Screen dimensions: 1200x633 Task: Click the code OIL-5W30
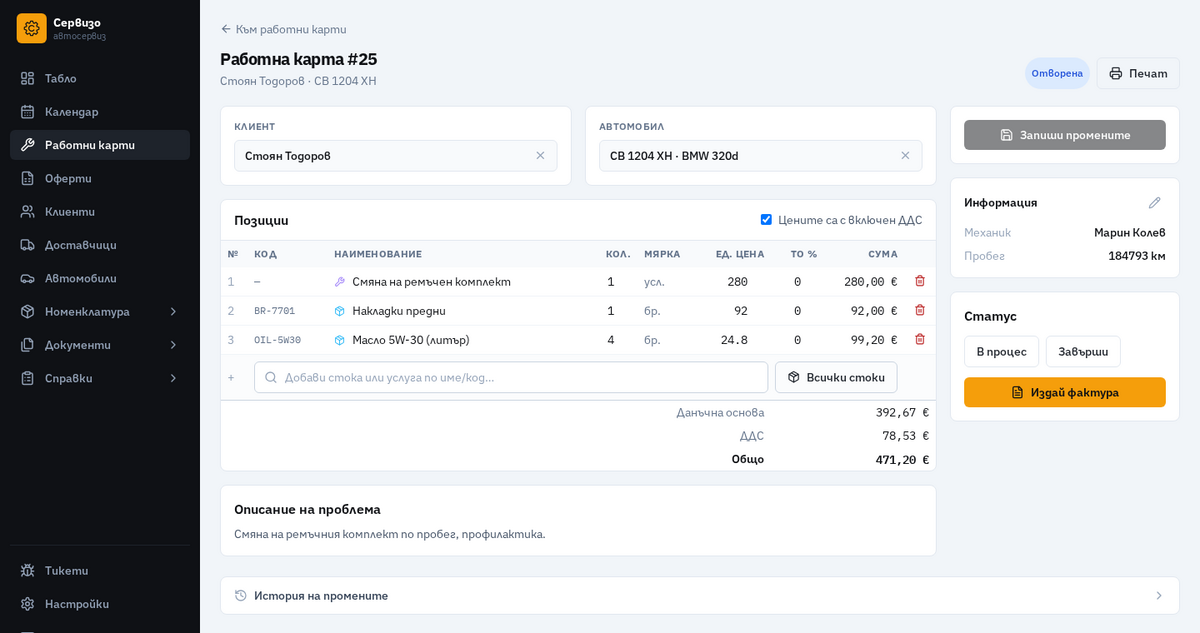278,340
